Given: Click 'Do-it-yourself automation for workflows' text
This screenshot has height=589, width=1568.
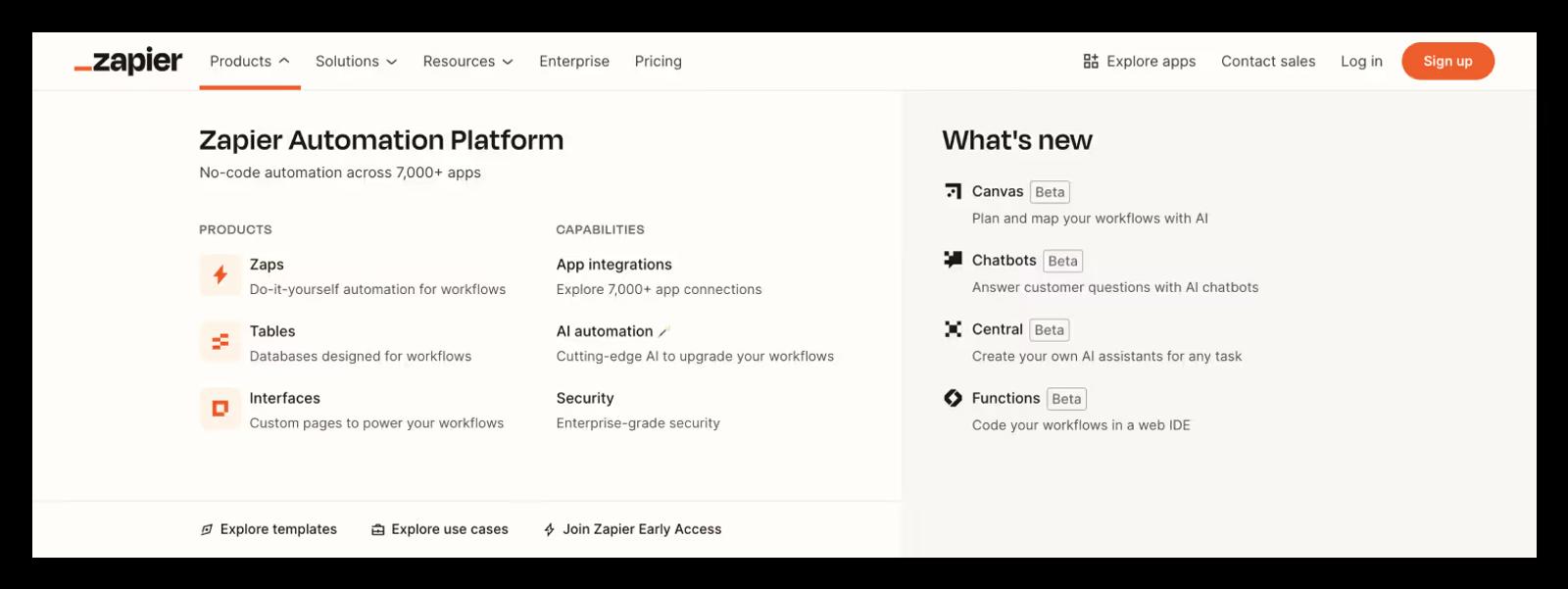Looking at the screenshot, I should point(378,289).
